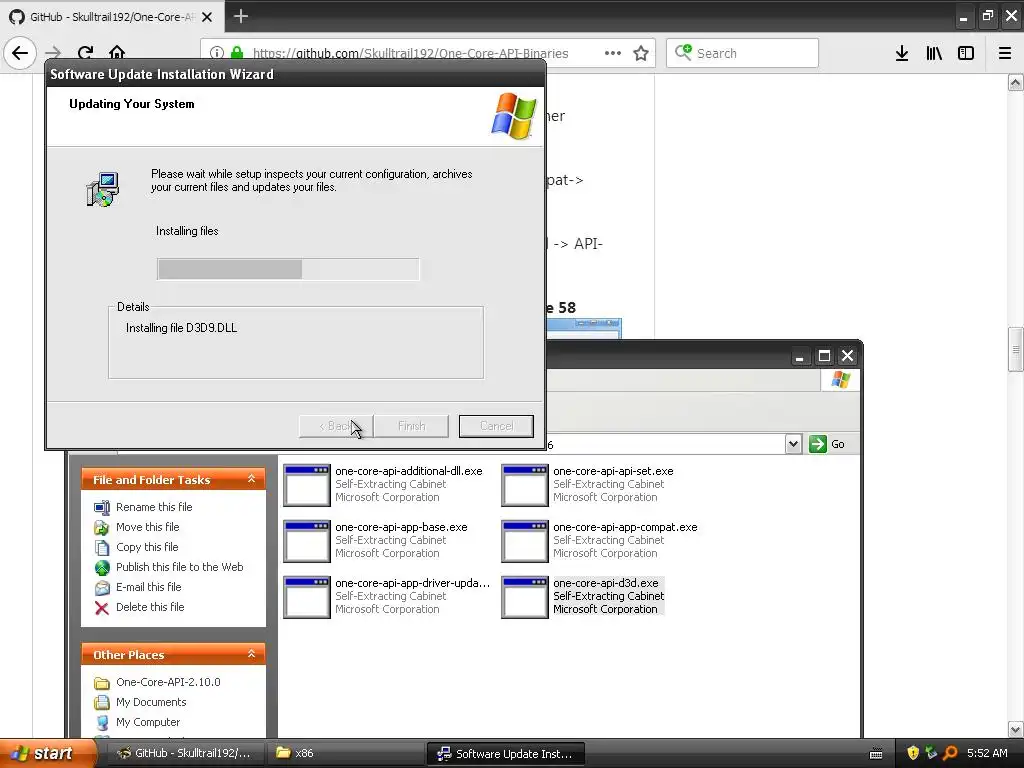
Task: Open the Windows Start menu
Action: click(48, 753)
